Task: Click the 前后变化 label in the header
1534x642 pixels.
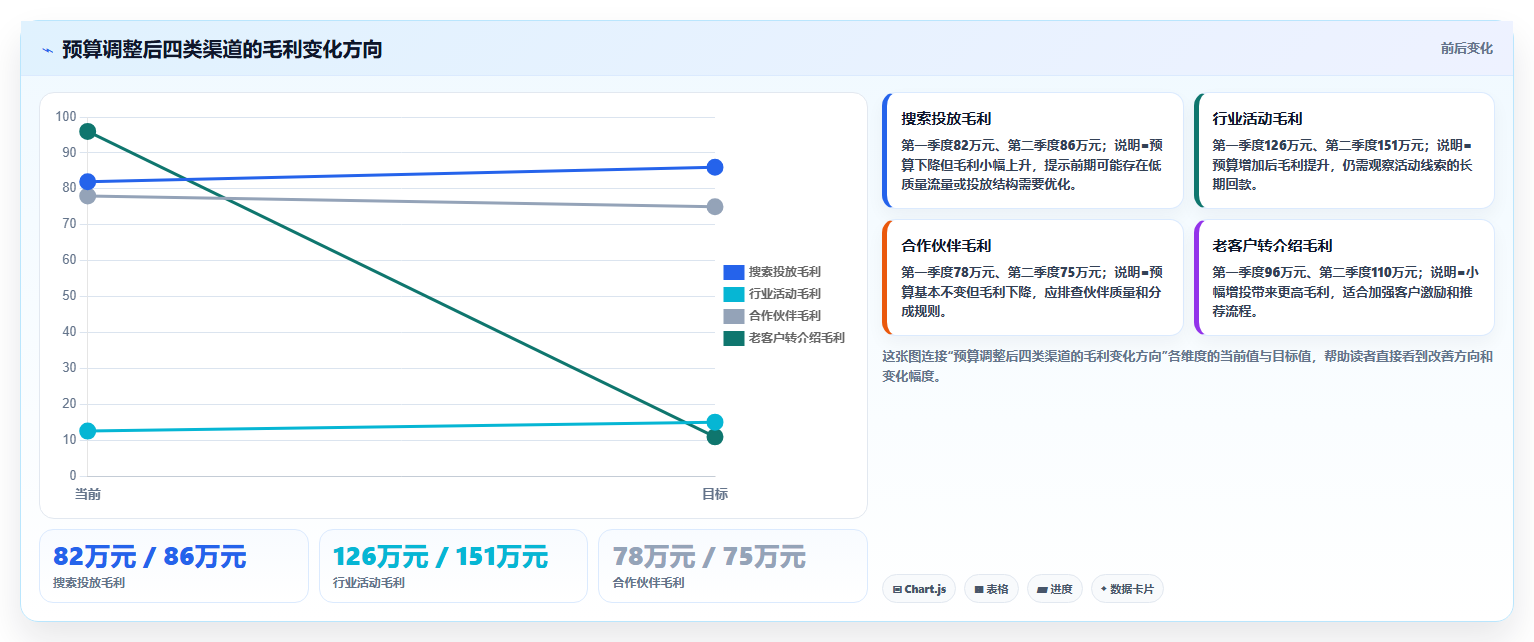Action: [1466, 48]
